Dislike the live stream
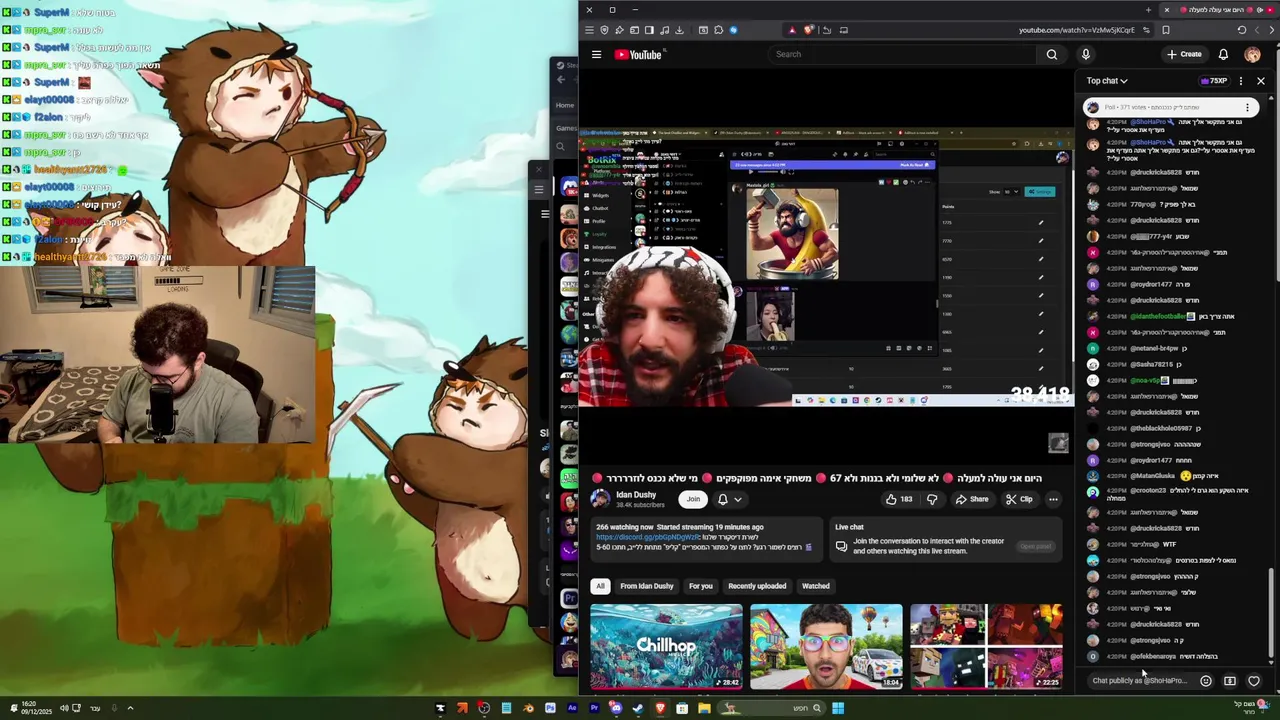1280x720 pixels. click(932, 499)
